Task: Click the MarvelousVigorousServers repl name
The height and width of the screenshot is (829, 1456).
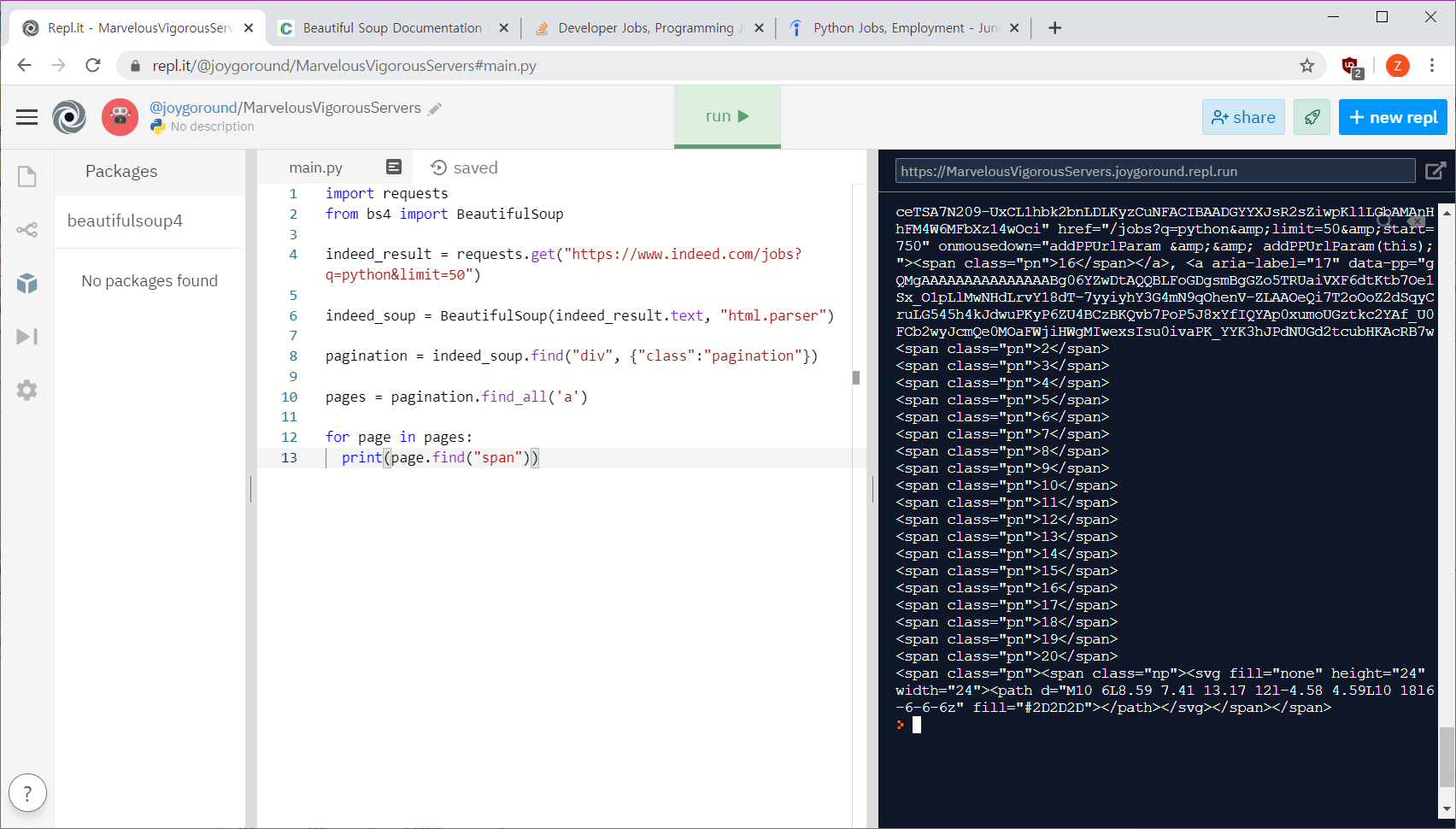Action: 332,108
